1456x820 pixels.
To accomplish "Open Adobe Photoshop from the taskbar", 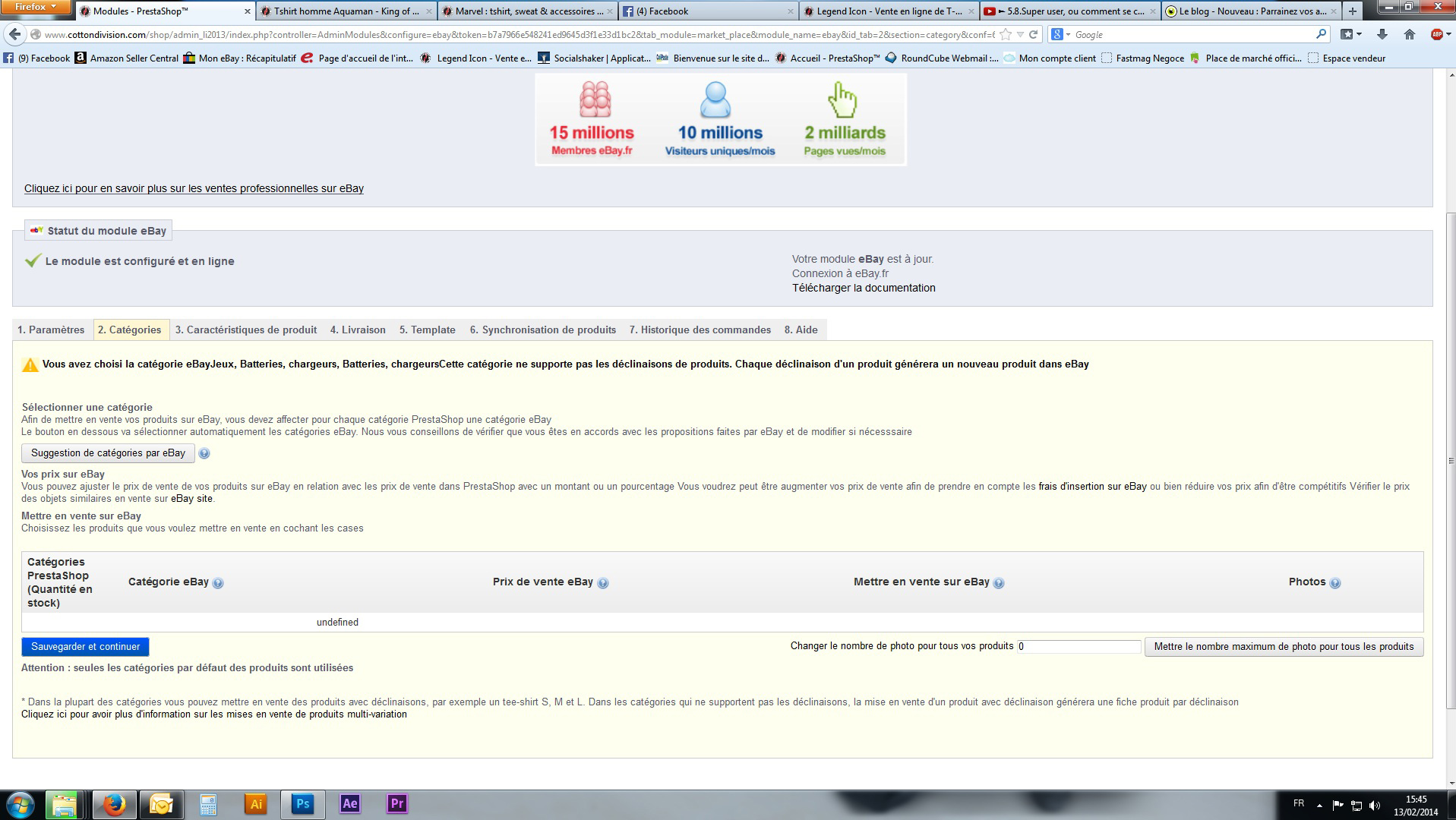I will 303,804.
